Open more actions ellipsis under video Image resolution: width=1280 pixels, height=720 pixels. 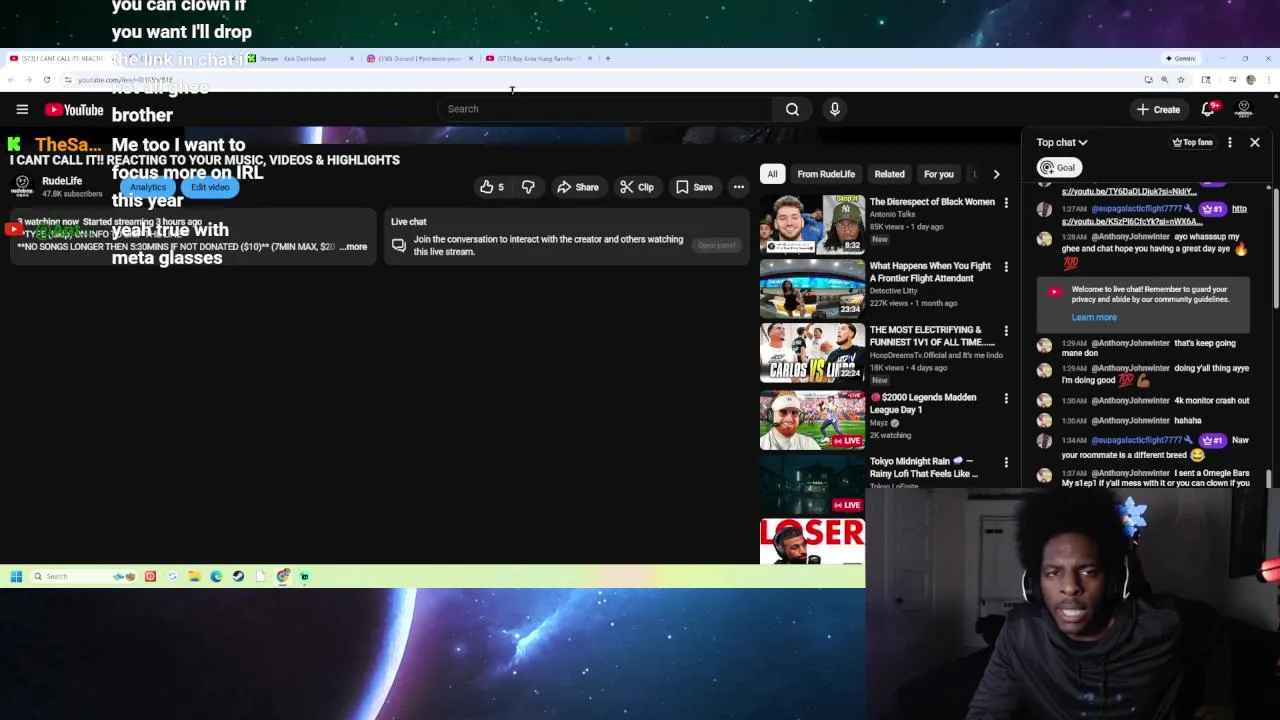point(738,187)
